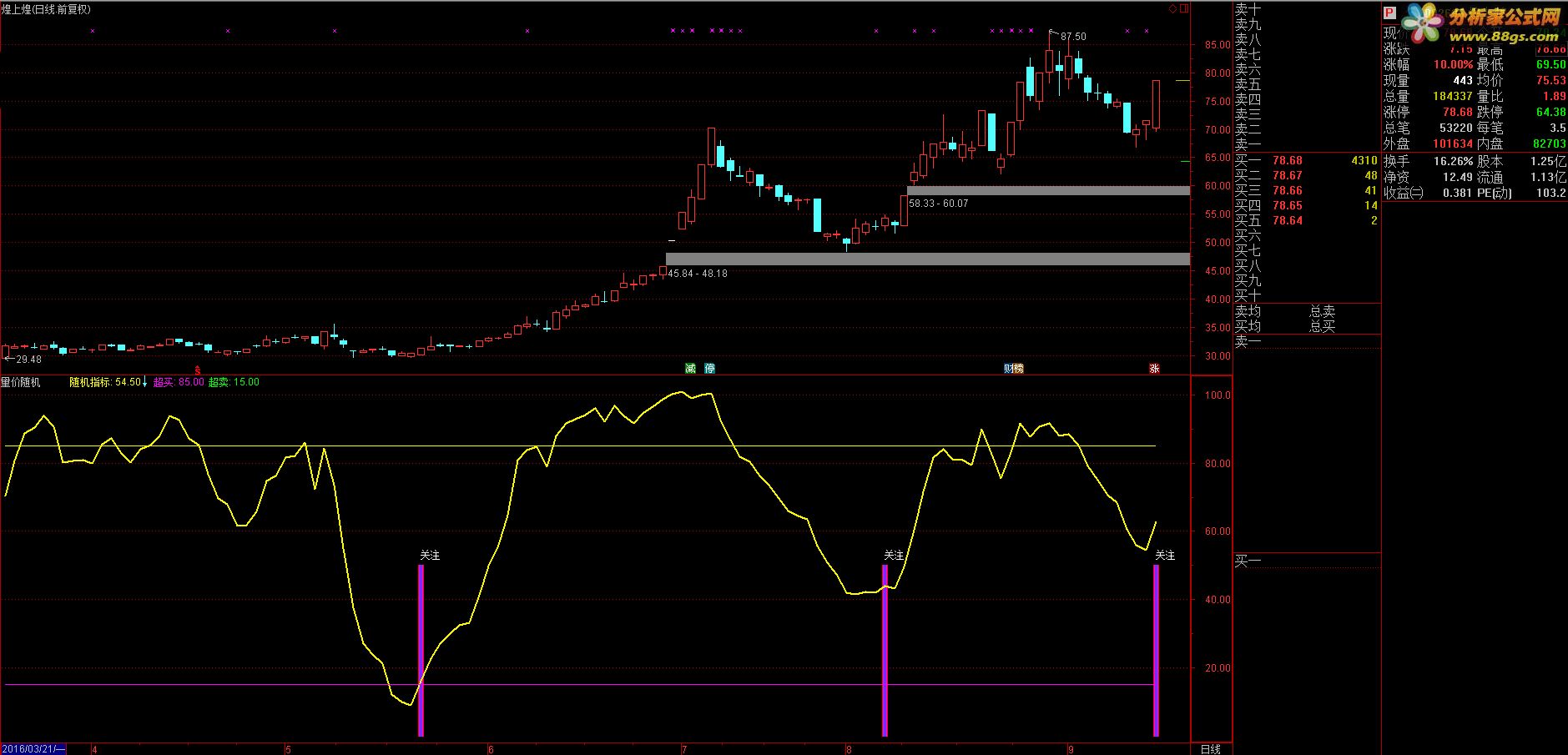Screen dimensions: 1568x755
Task: Click the 最低 value 69.50
Action: tap(1551, 64)
